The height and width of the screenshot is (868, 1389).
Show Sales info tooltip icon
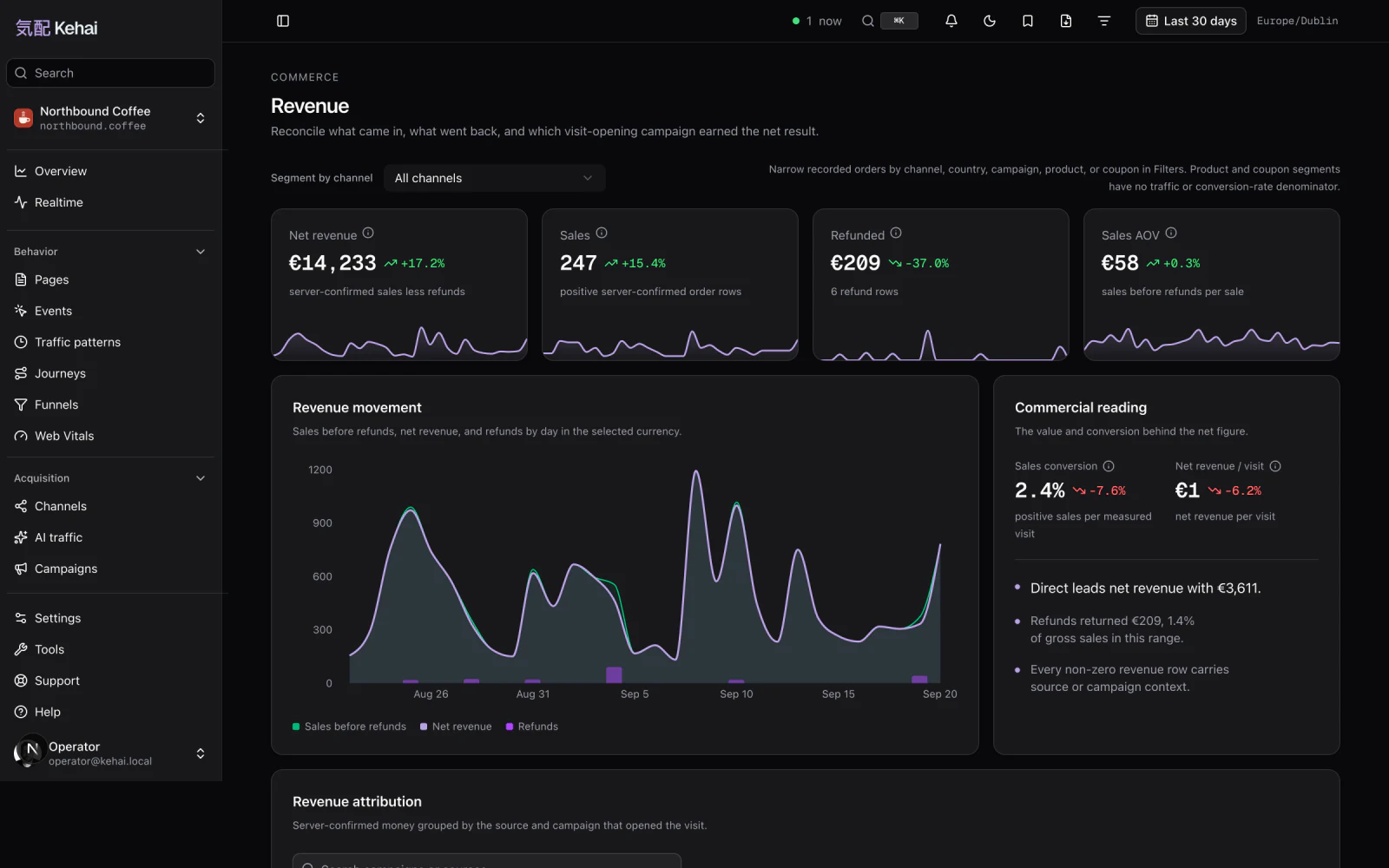pyautogui.click(x=602, y=233)
